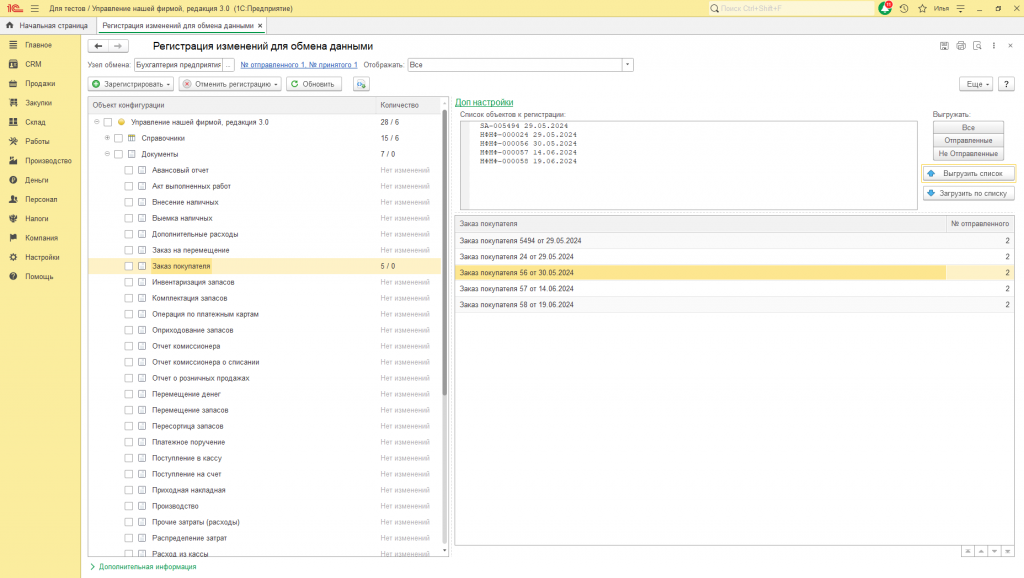Screen dimensions: 1024x578
Task: Click the configuration tree vertical scrollbar
Action: (x=445, y=251)
